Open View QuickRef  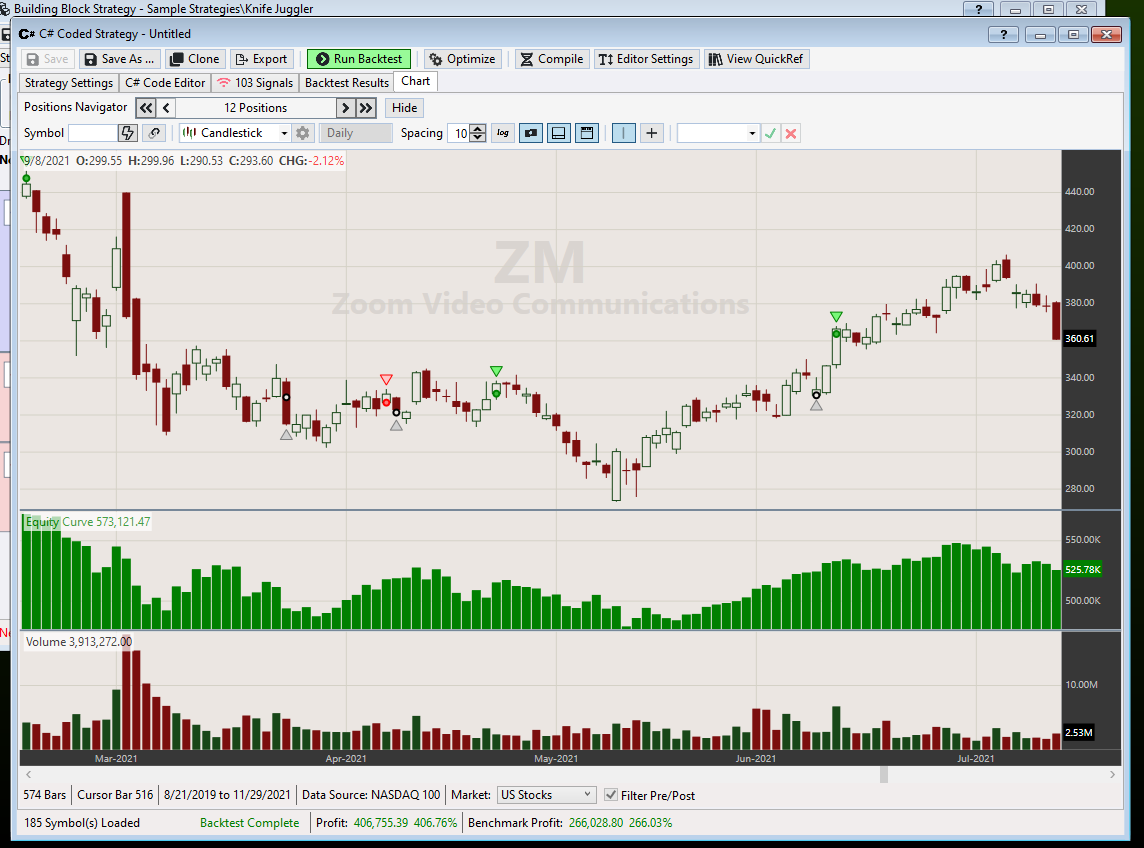click(757, 59)
